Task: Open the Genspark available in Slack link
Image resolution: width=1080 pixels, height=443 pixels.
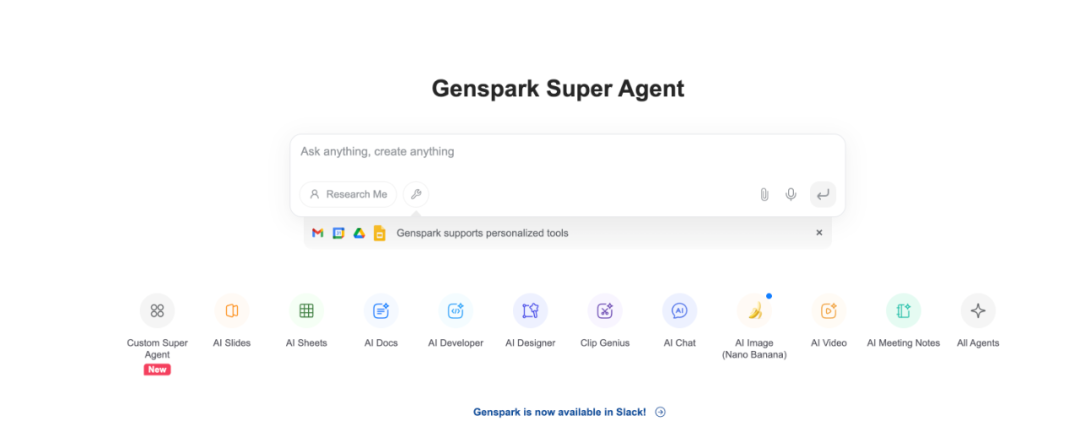Action: coord(559,412)
